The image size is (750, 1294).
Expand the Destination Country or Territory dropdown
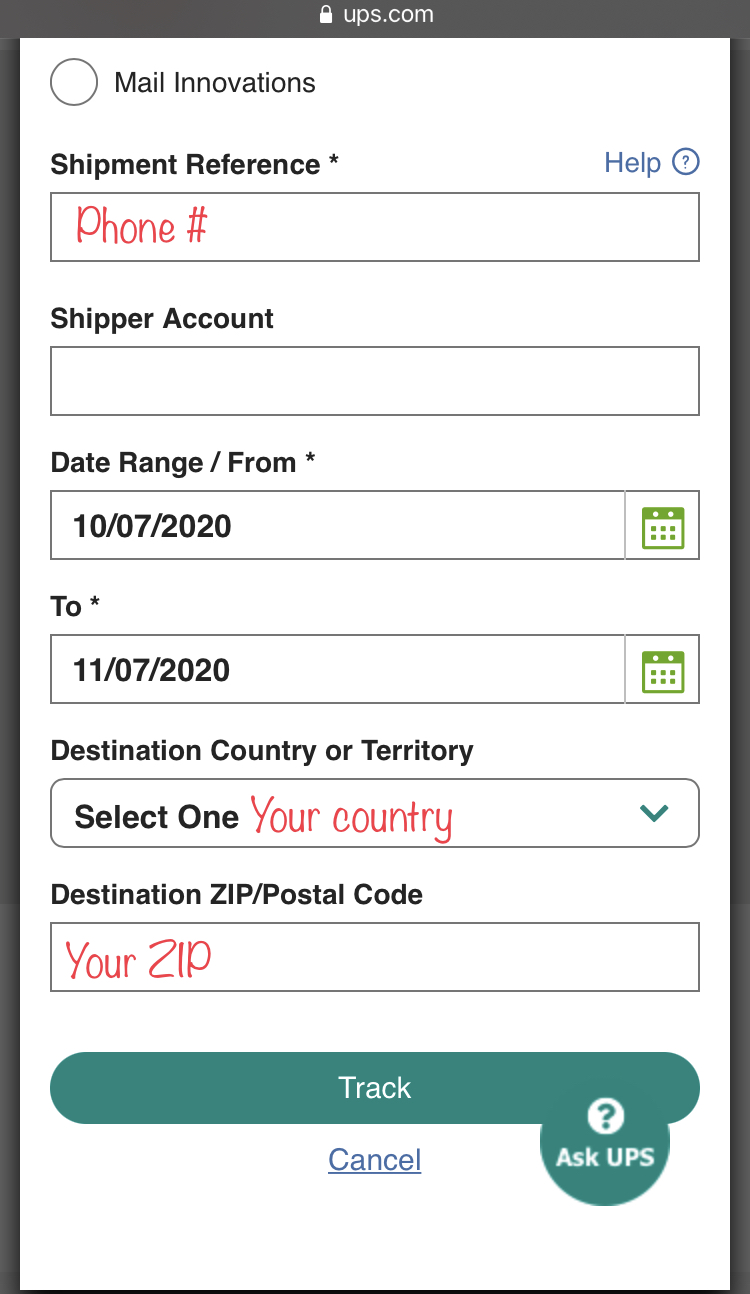(374, 814)
